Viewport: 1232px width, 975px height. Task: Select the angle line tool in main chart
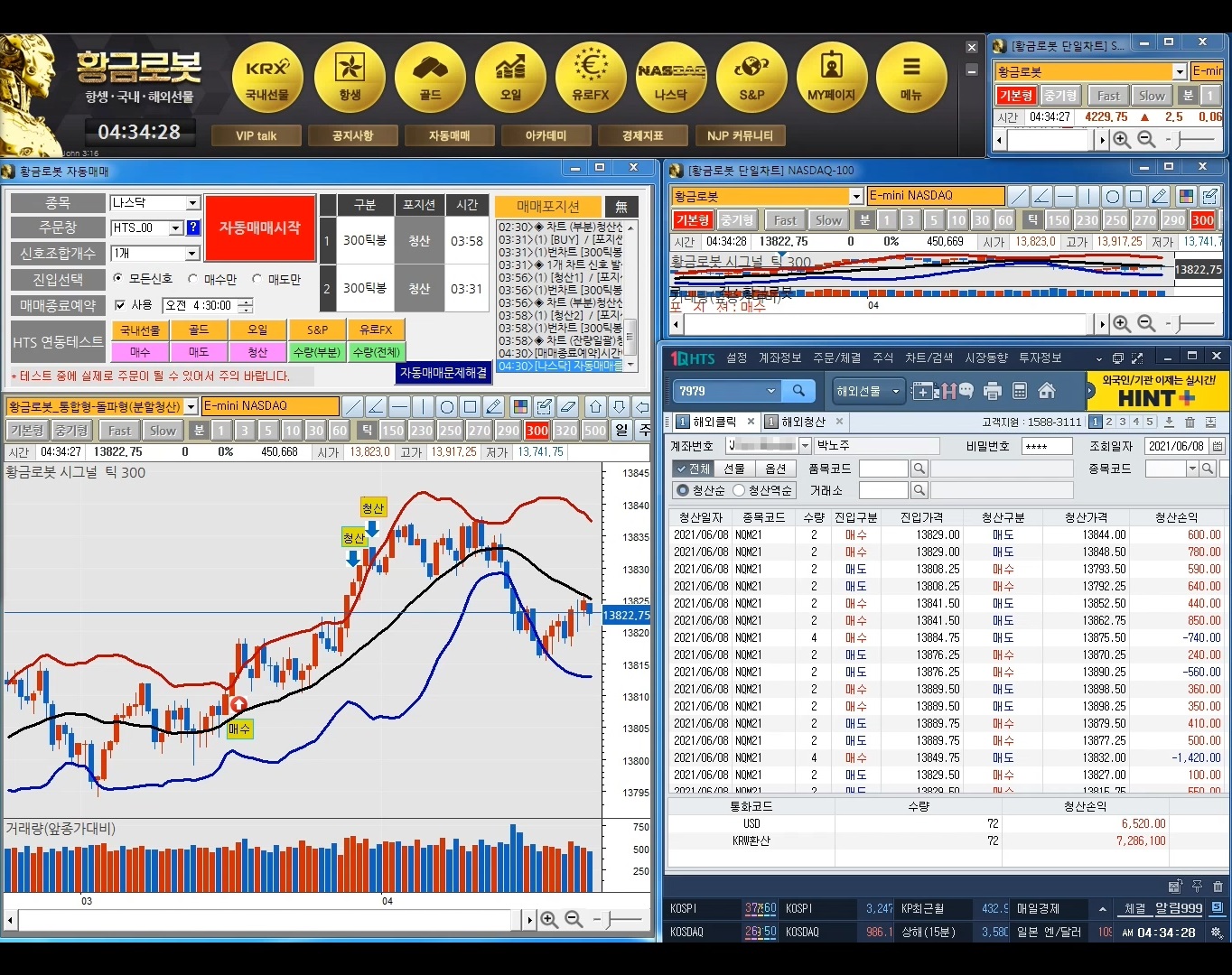pos(377,407)
